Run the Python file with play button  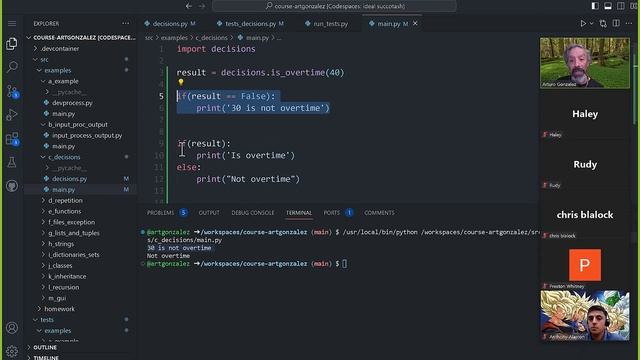coord(583,24)
